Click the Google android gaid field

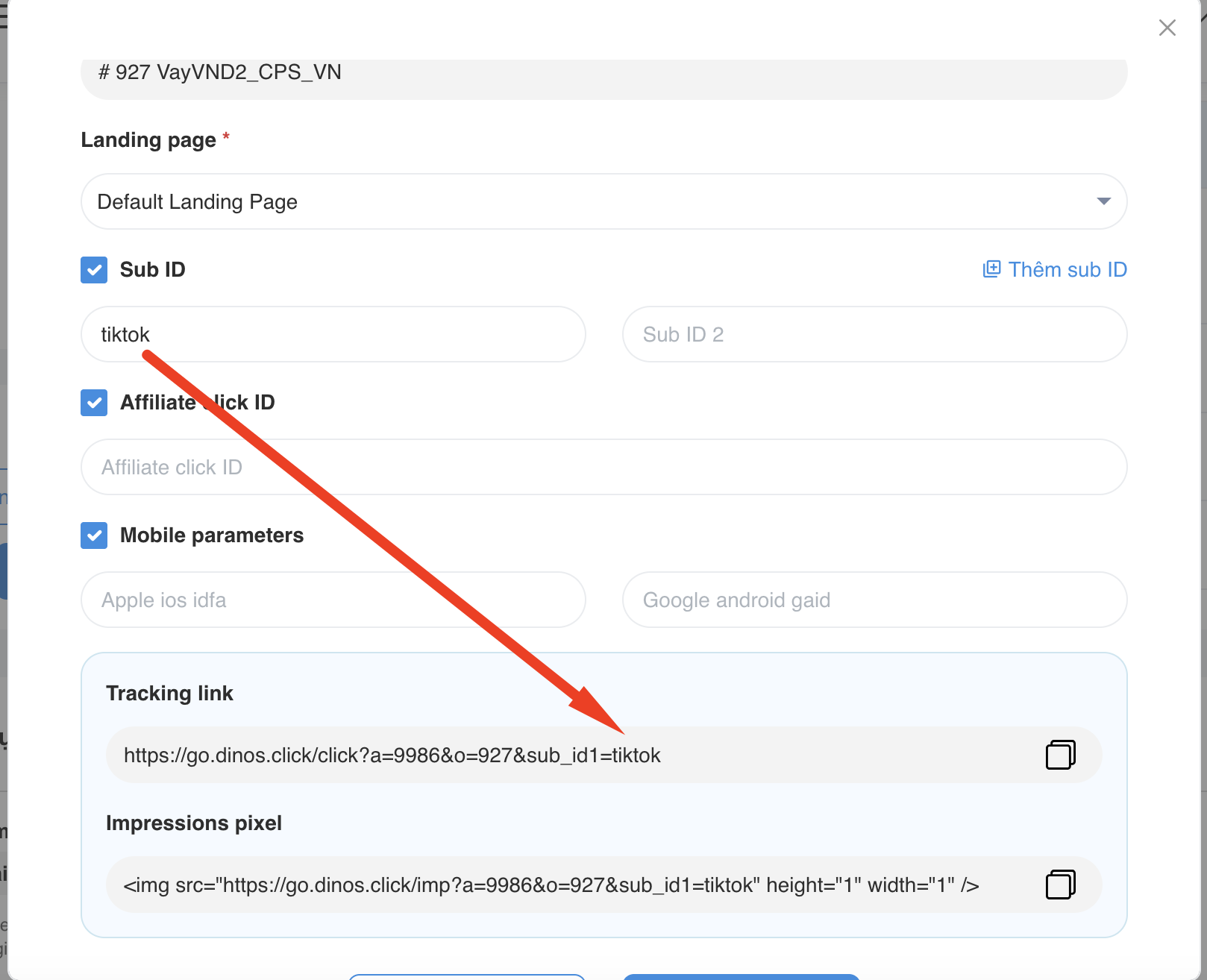click(874, 600)
